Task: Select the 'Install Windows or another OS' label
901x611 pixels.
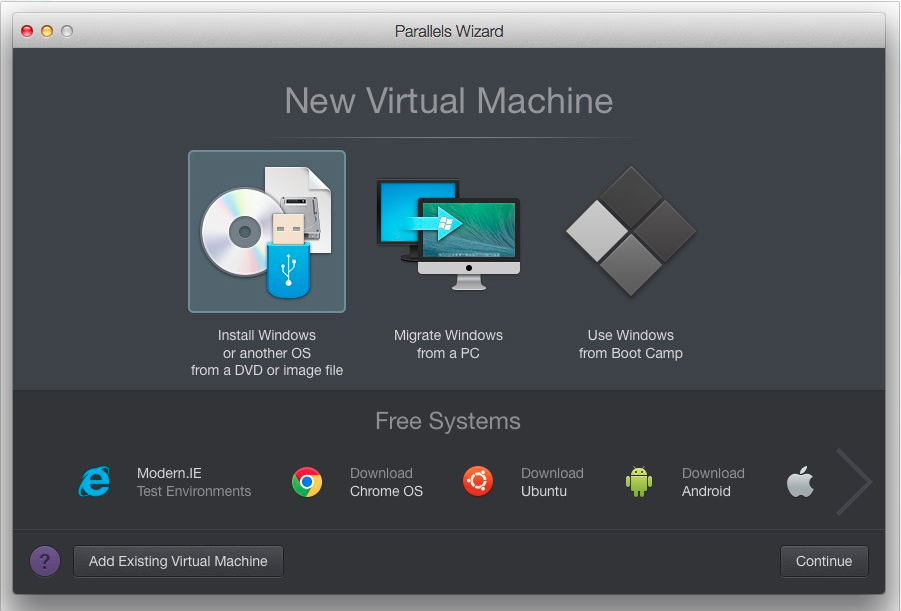Action: click(267, 353)
